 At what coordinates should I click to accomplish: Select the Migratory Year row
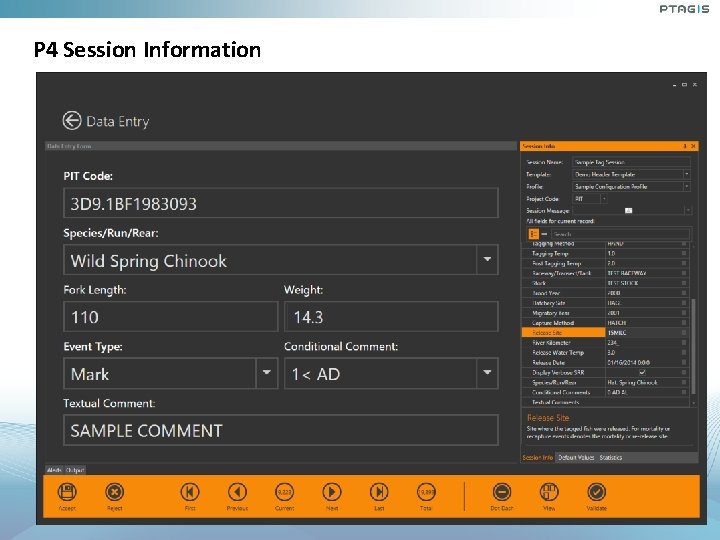tap(606, 313)
